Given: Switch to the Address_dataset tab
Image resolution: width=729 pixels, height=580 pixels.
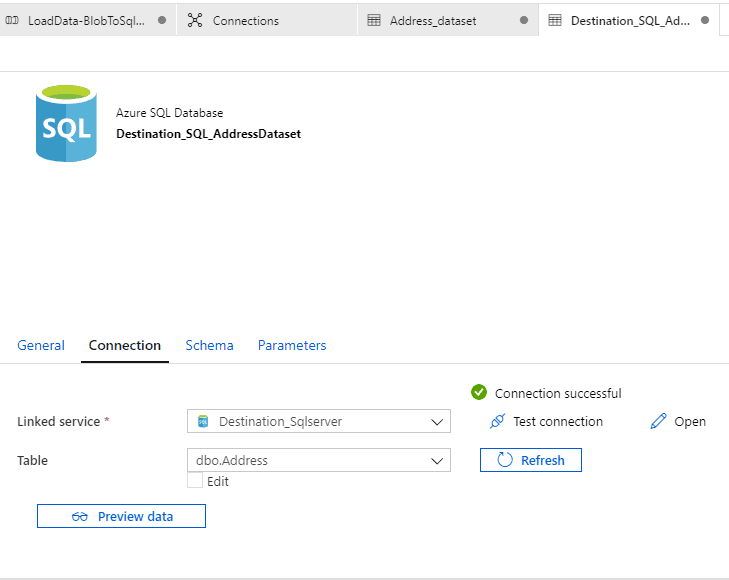Looking at the screenshot, I should pos(448,20).
